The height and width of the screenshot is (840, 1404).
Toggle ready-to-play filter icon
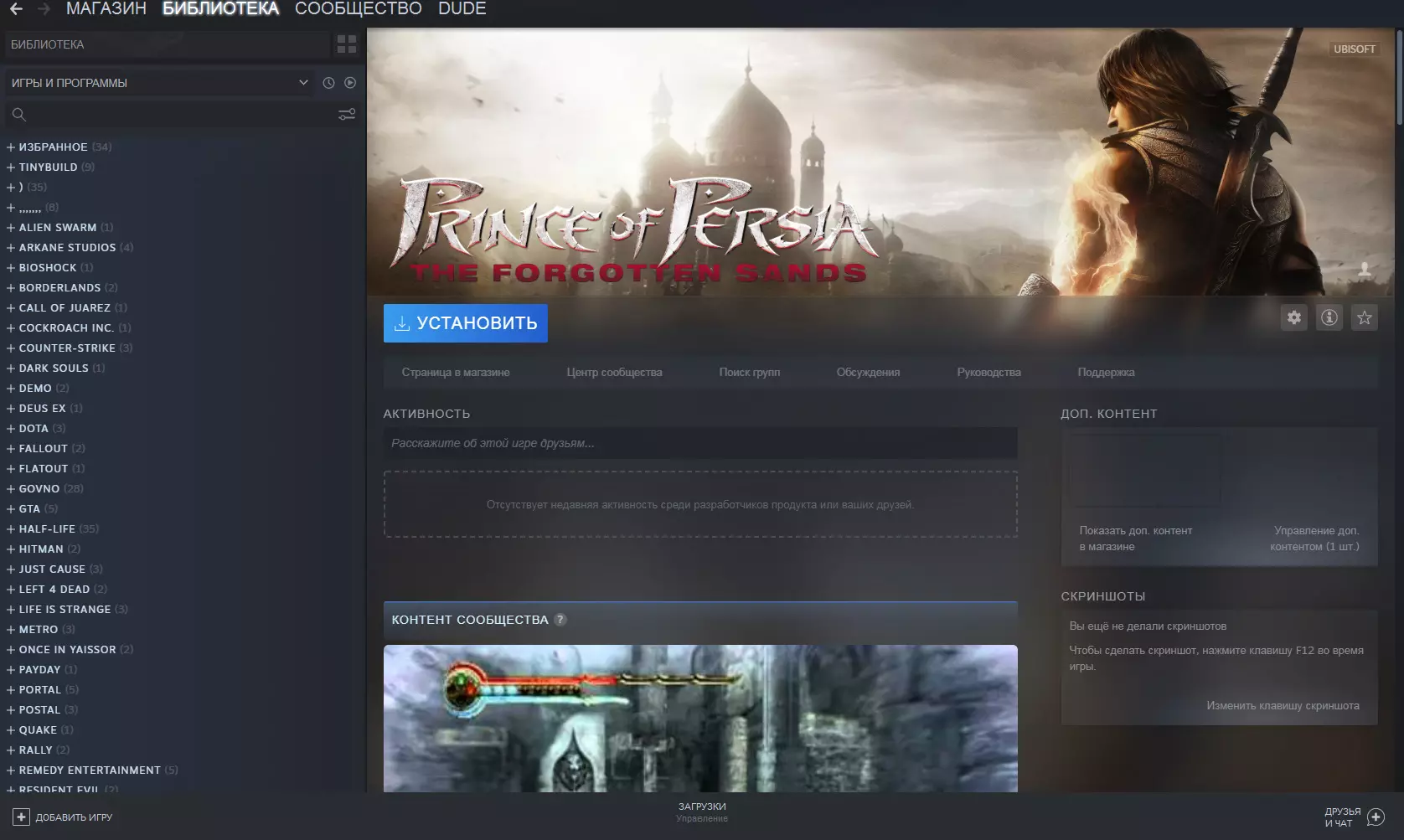click(350, 83)
